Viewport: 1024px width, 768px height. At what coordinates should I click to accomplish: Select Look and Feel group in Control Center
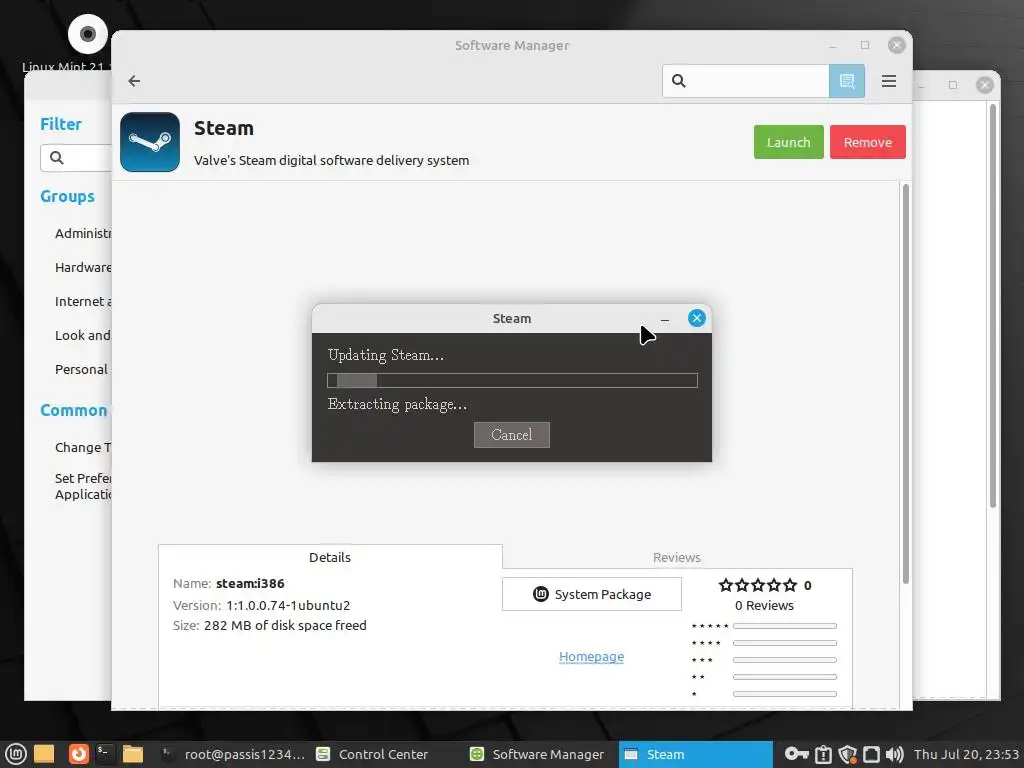[x=83, y=335]
